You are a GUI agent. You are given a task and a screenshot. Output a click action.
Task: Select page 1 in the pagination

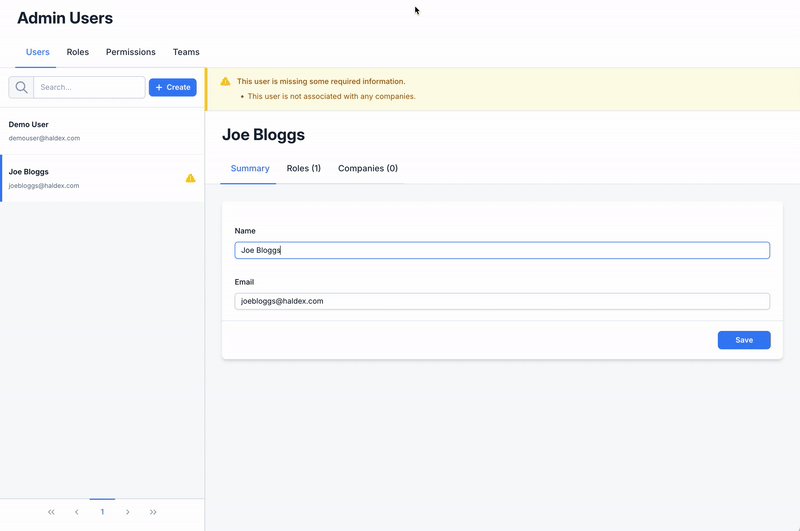click(102, 512)
